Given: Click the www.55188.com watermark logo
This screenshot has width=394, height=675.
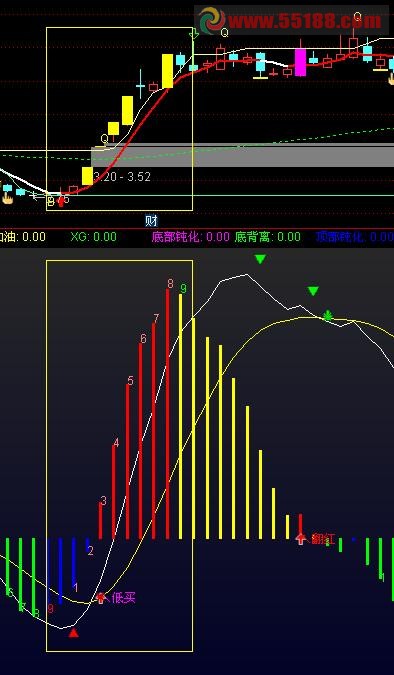Looking at the screenshot, I should pyautogui.click(x=292, y=20).
